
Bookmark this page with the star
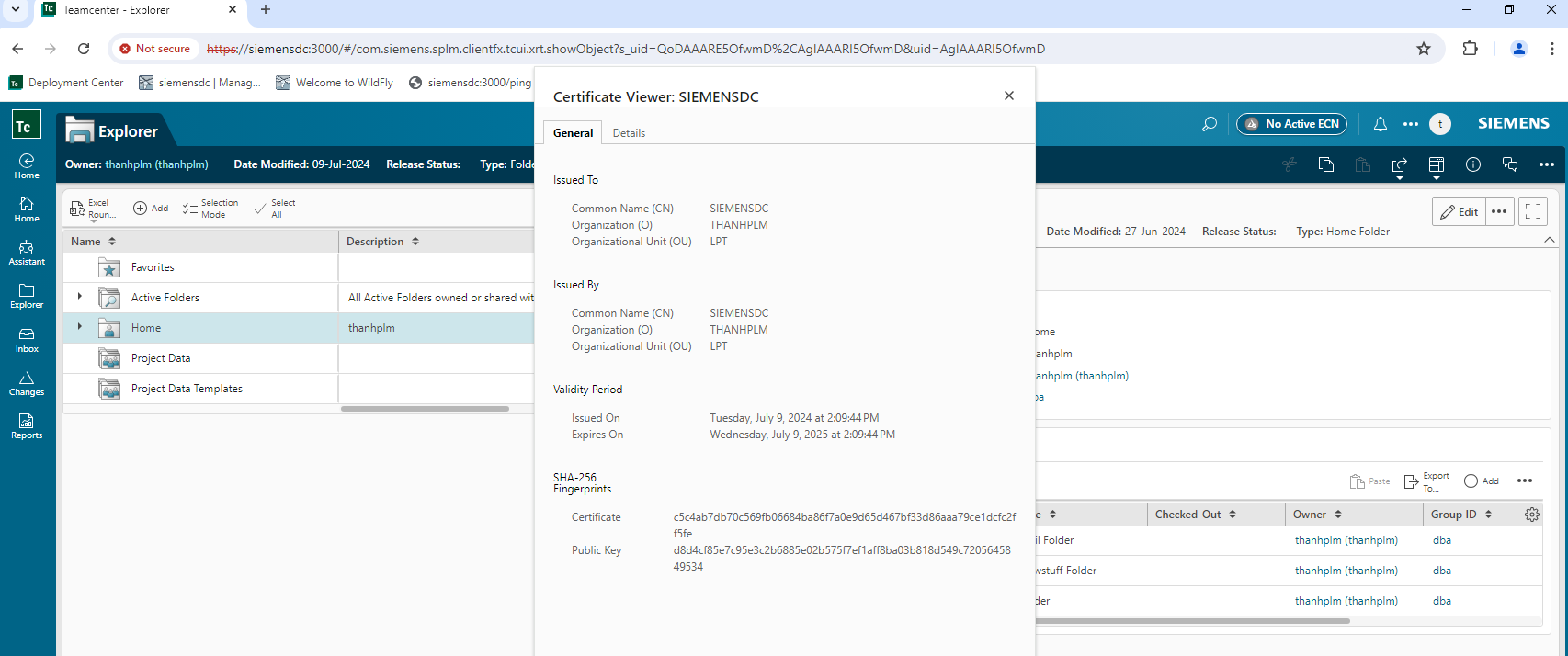pos(1424,49)
